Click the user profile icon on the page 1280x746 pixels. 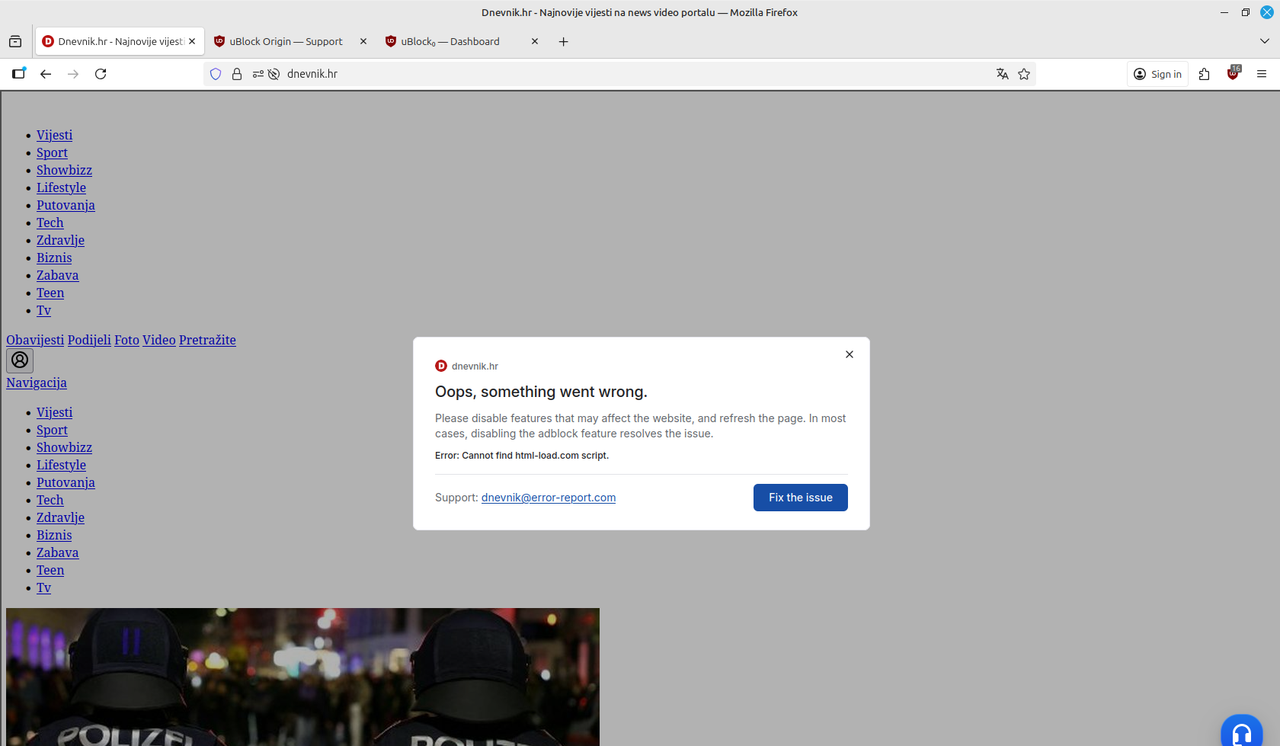pos(20,360)
